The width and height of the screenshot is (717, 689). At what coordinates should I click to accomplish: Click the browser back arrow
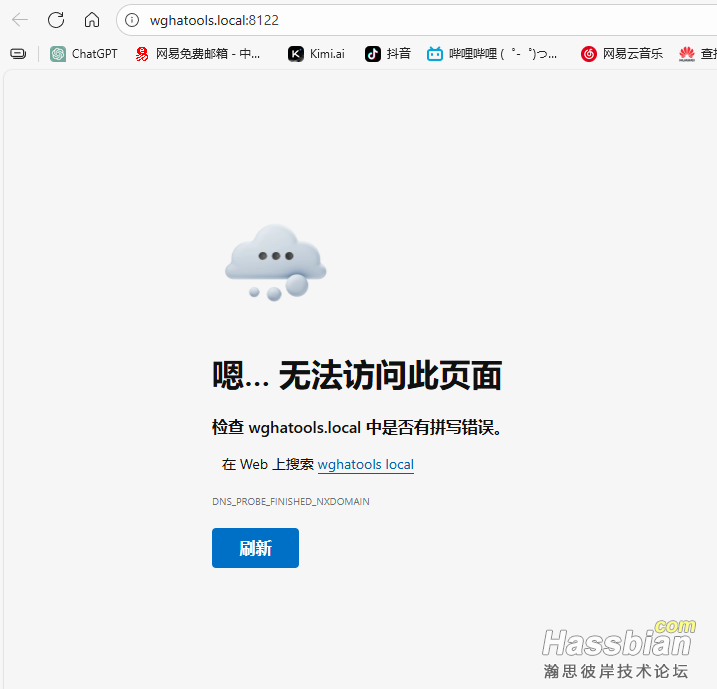coord(20,20)
